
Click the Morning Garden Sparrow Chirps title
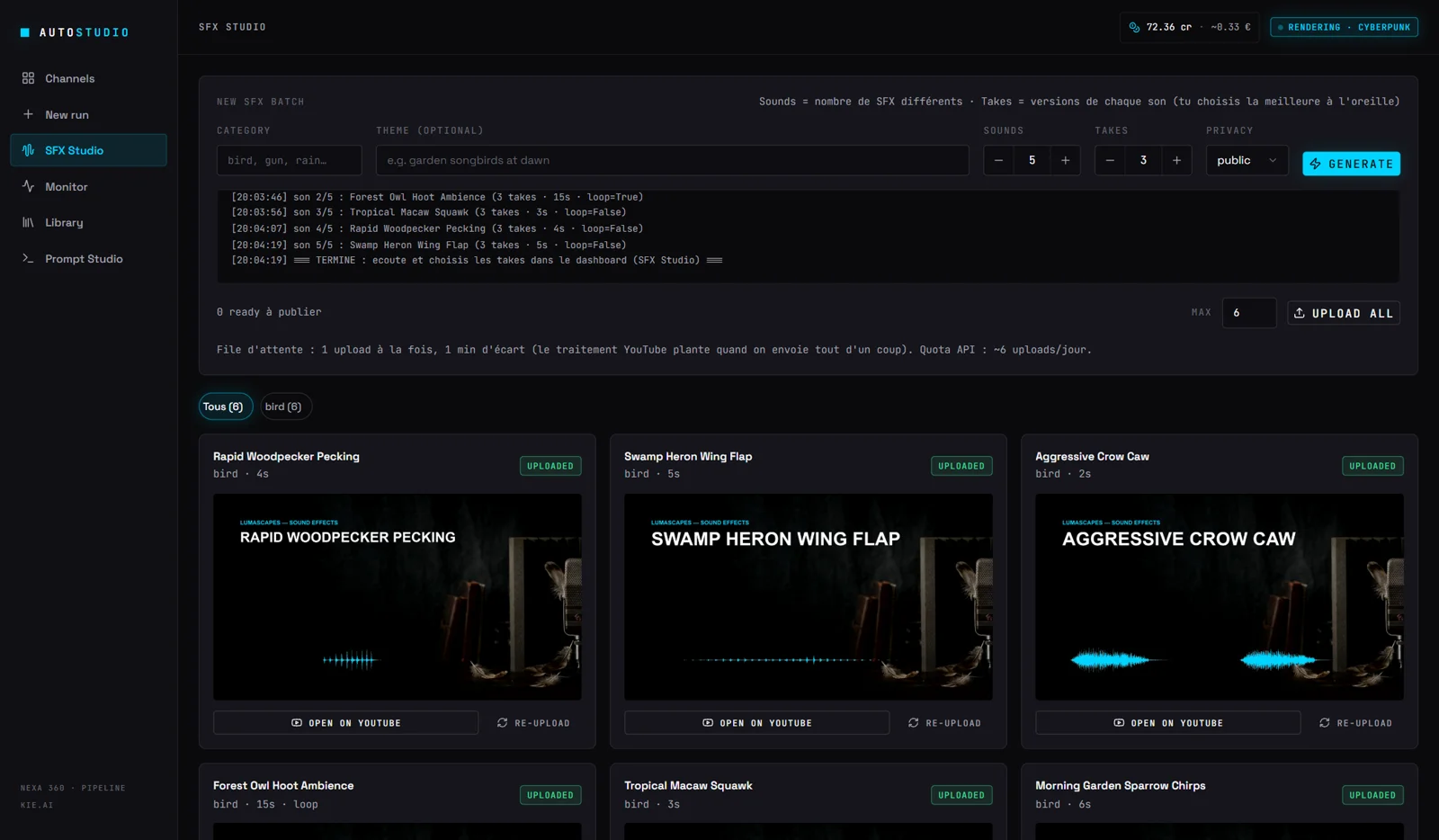[1120, 786]
